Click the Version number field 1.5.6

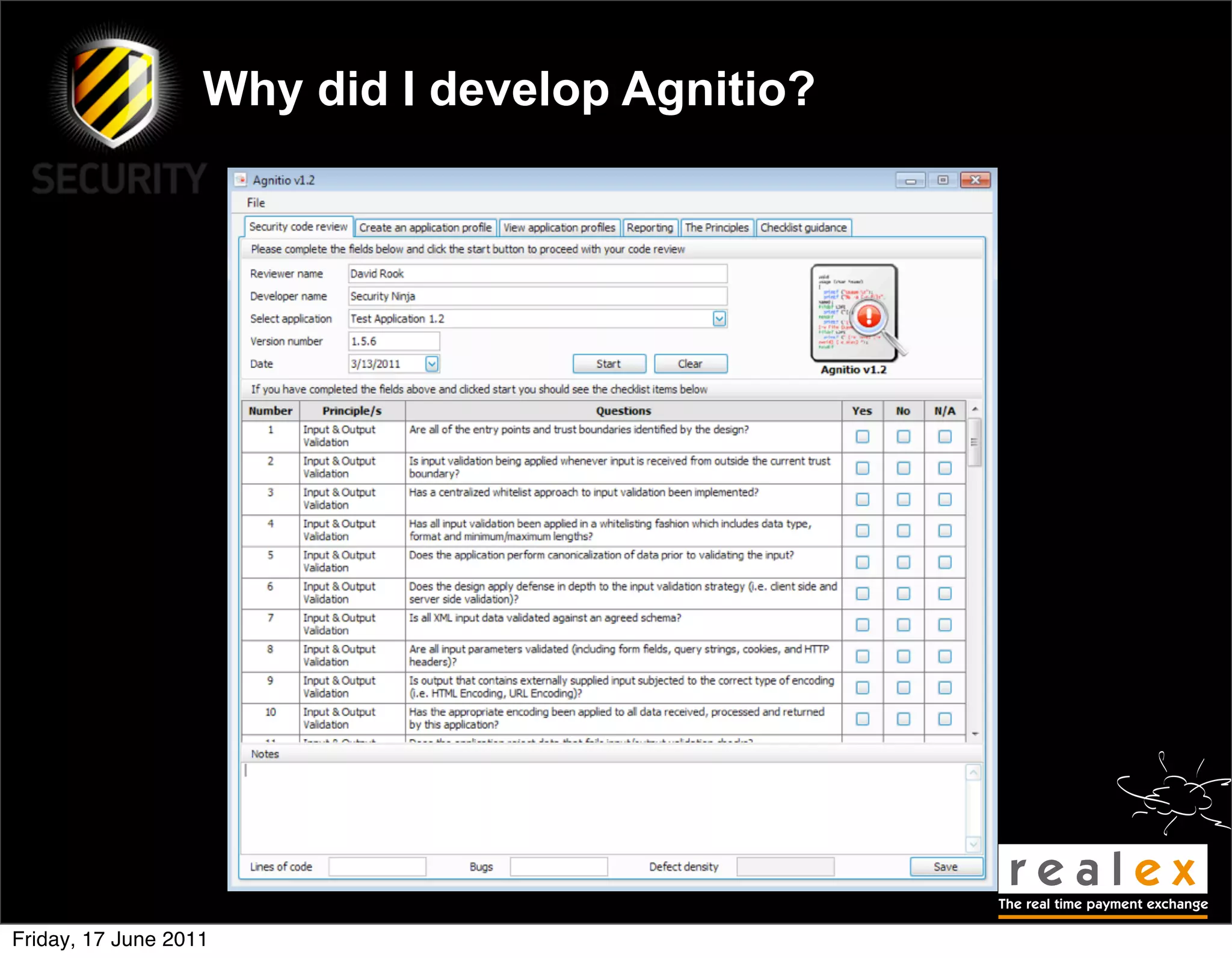[x=394, y=341]
